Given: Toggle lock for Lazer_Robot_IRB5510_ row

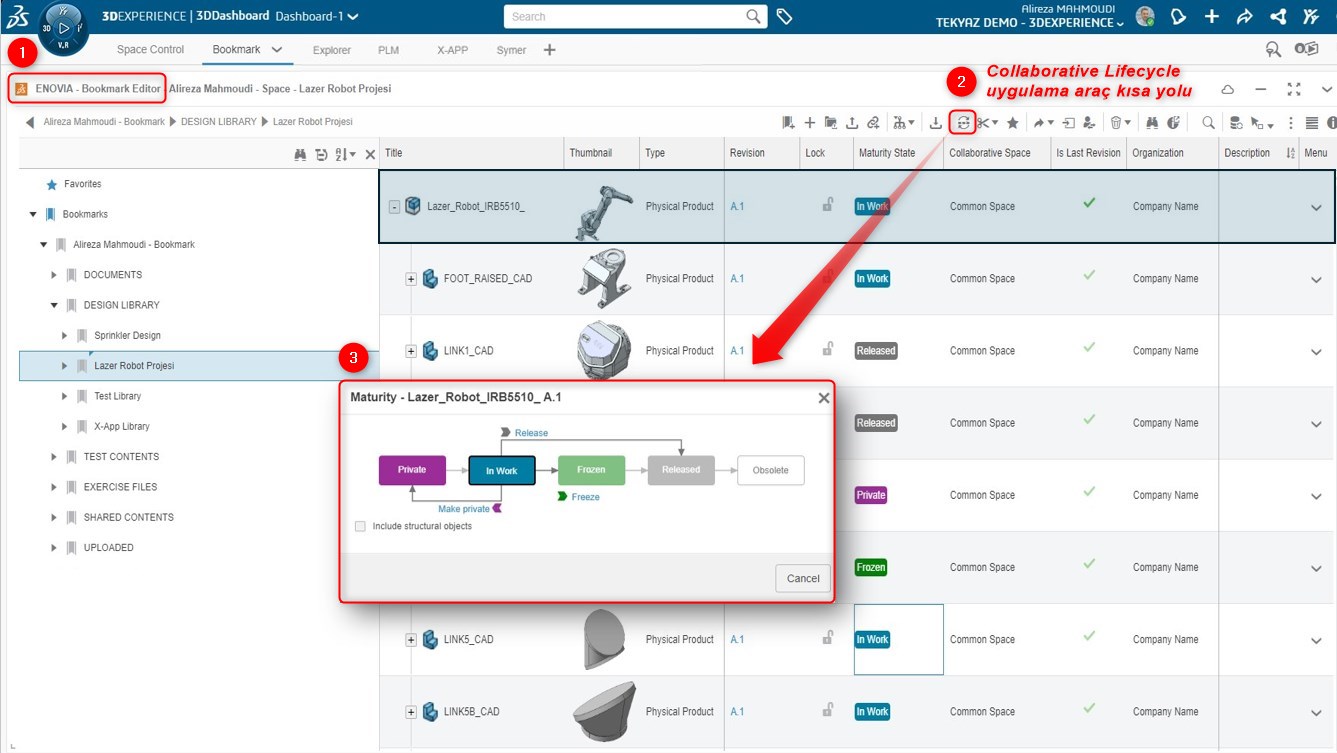Looking at the screenshot, I should [828, 205].
